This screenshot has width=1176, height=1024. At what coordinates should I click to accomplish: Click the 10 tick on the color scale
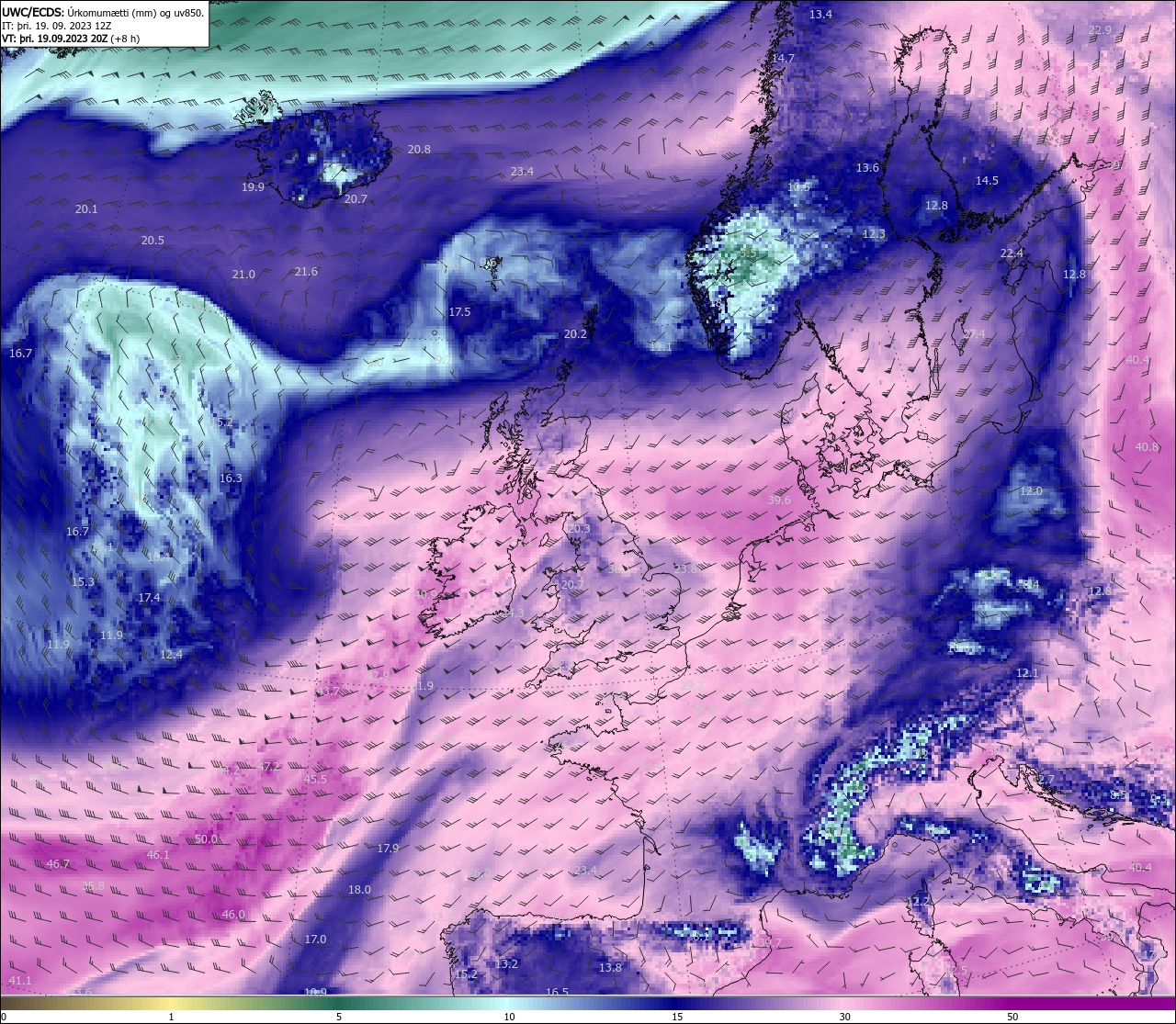[x=509, y=1017]
